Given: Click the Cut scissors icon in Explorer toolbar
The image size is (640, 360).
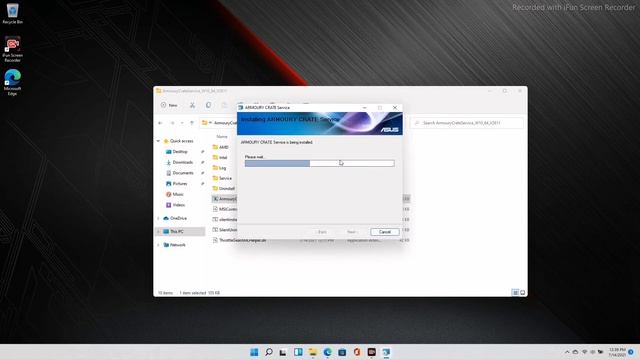Looking at the screenshot, I should (192, 105).
